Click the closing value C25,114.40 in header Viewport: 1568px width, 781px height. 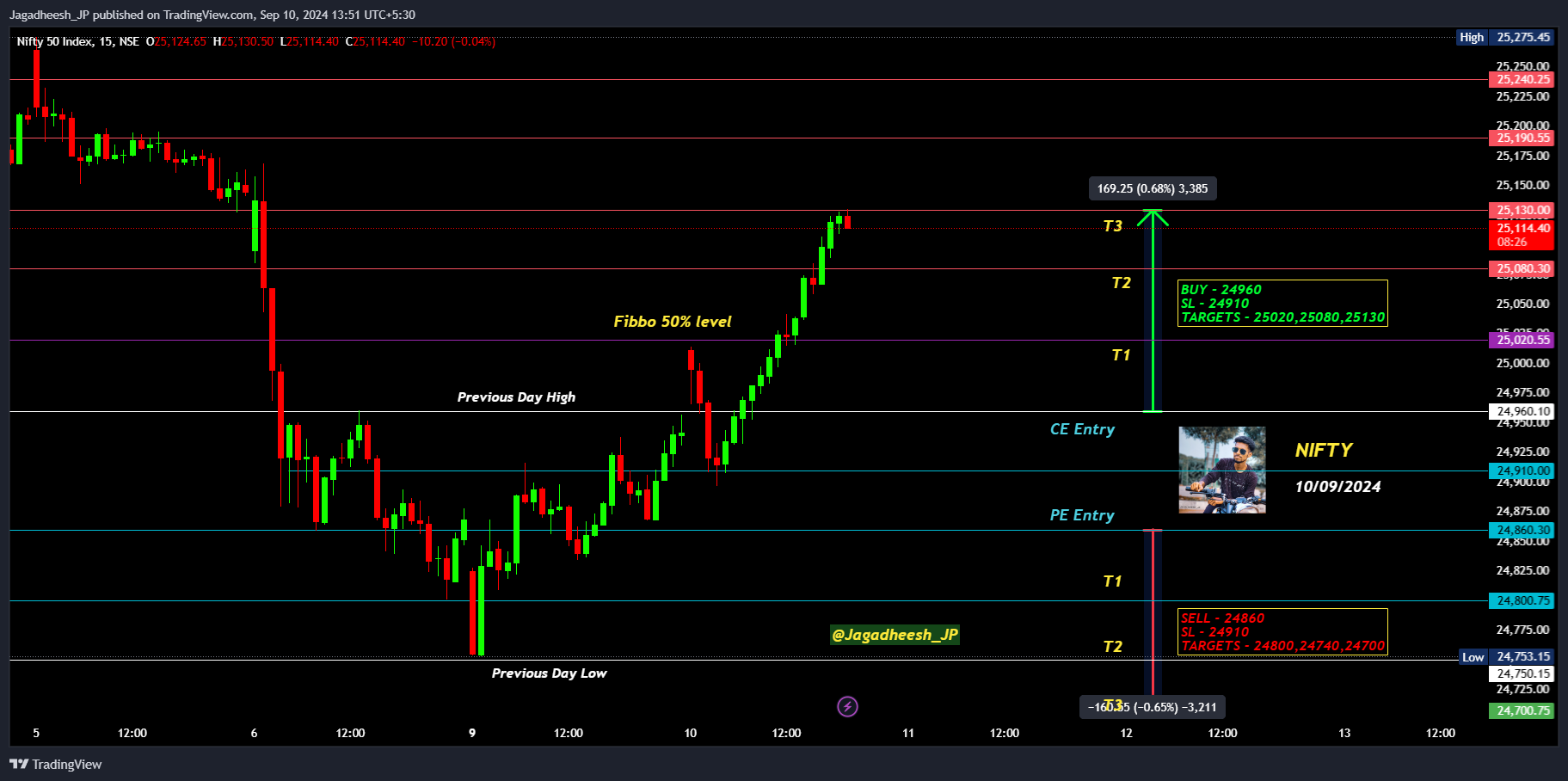(x=375, y=41)
